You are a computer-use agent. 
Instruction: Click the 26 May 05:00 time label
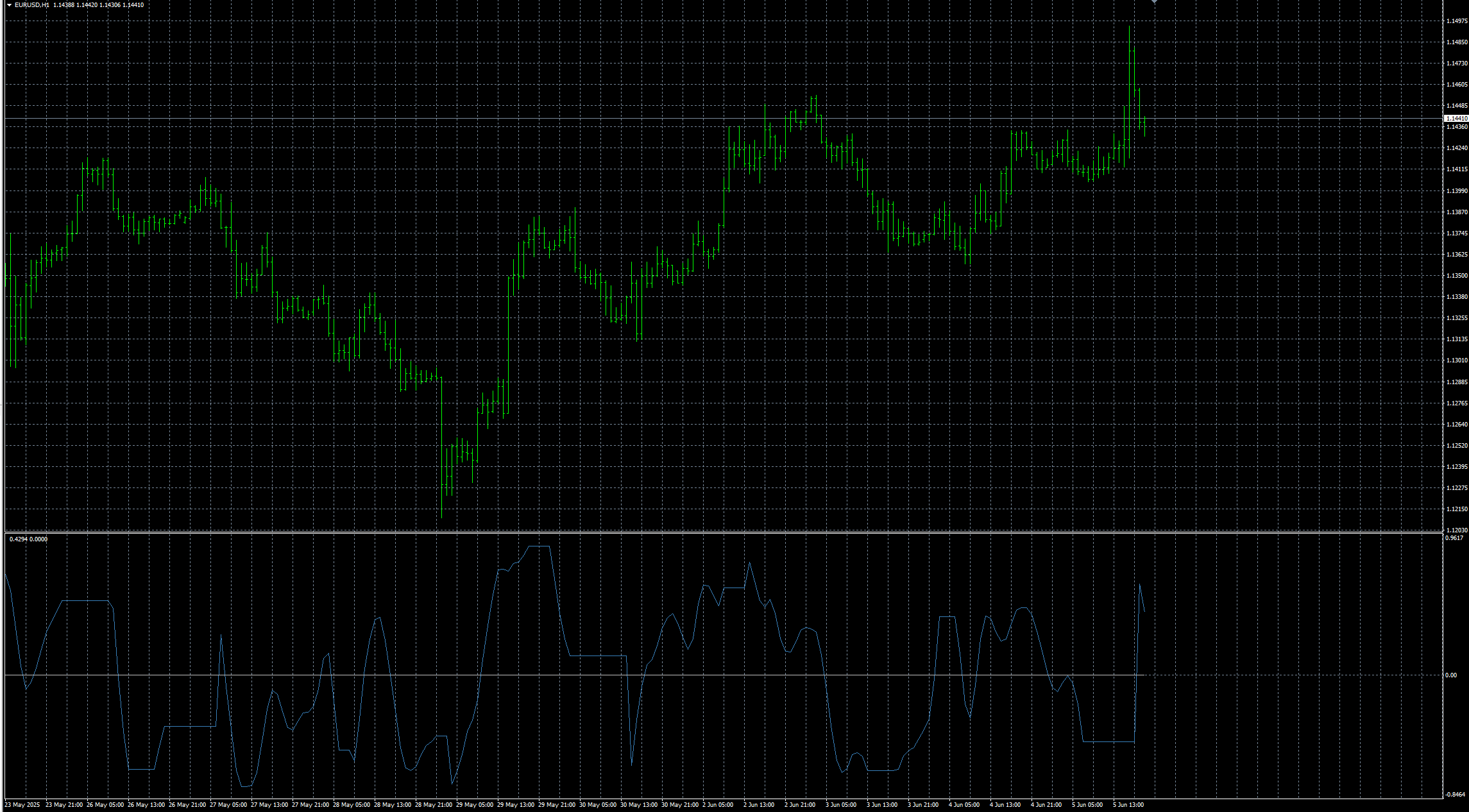click(105, 805)
